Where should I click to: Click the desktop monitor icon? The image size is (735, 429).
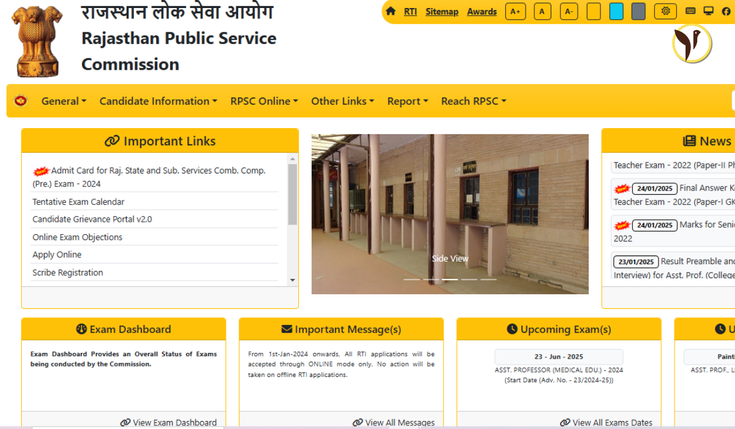(708, 11)
